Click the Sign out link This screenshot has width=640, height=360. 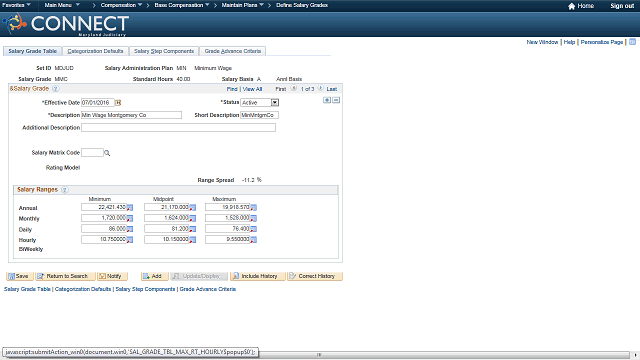click(x=622, y=6)
